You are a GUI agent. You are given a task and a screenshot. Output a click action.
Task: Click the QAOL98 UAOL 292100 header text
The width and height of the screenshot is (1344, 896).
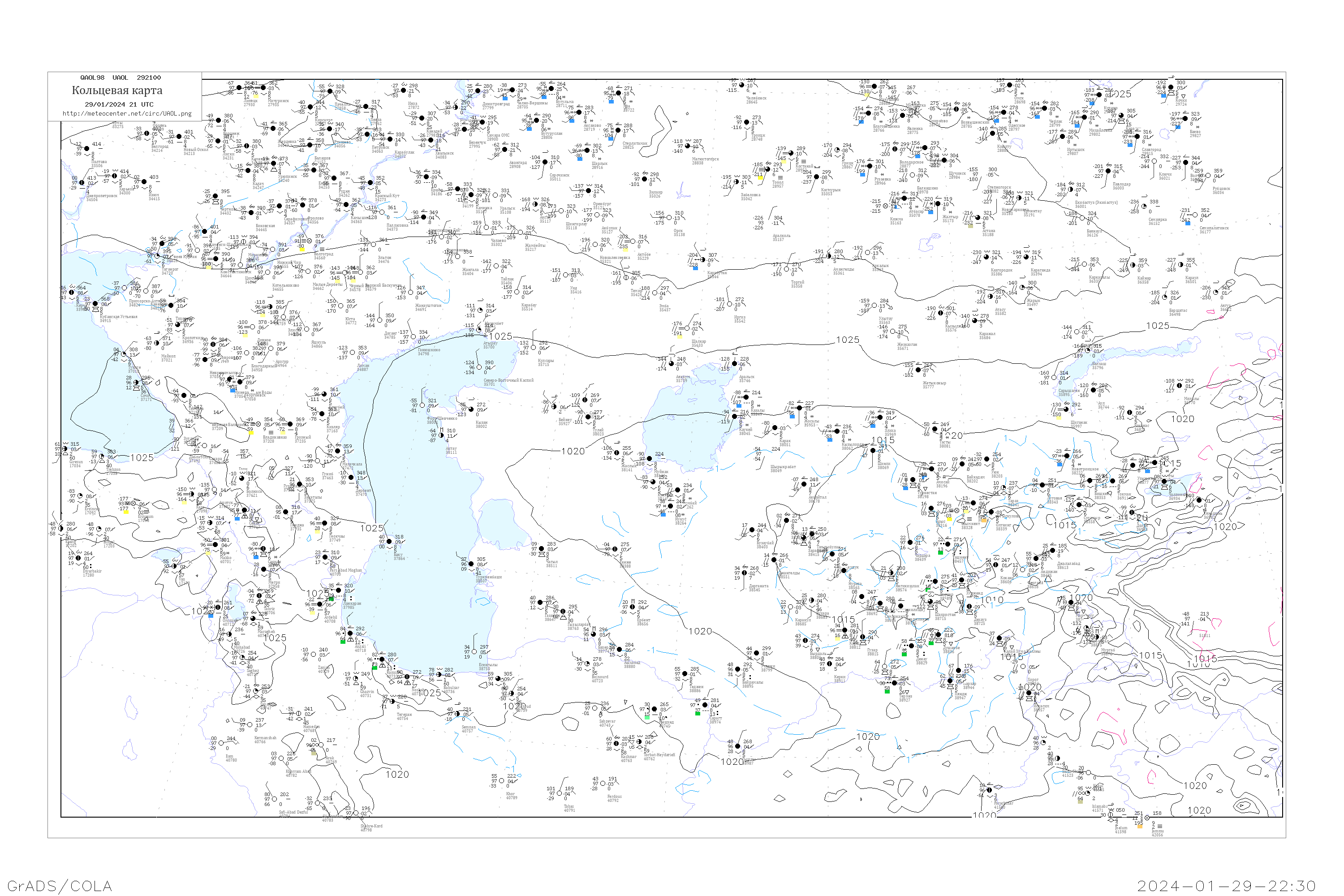(x=120, y=78)
